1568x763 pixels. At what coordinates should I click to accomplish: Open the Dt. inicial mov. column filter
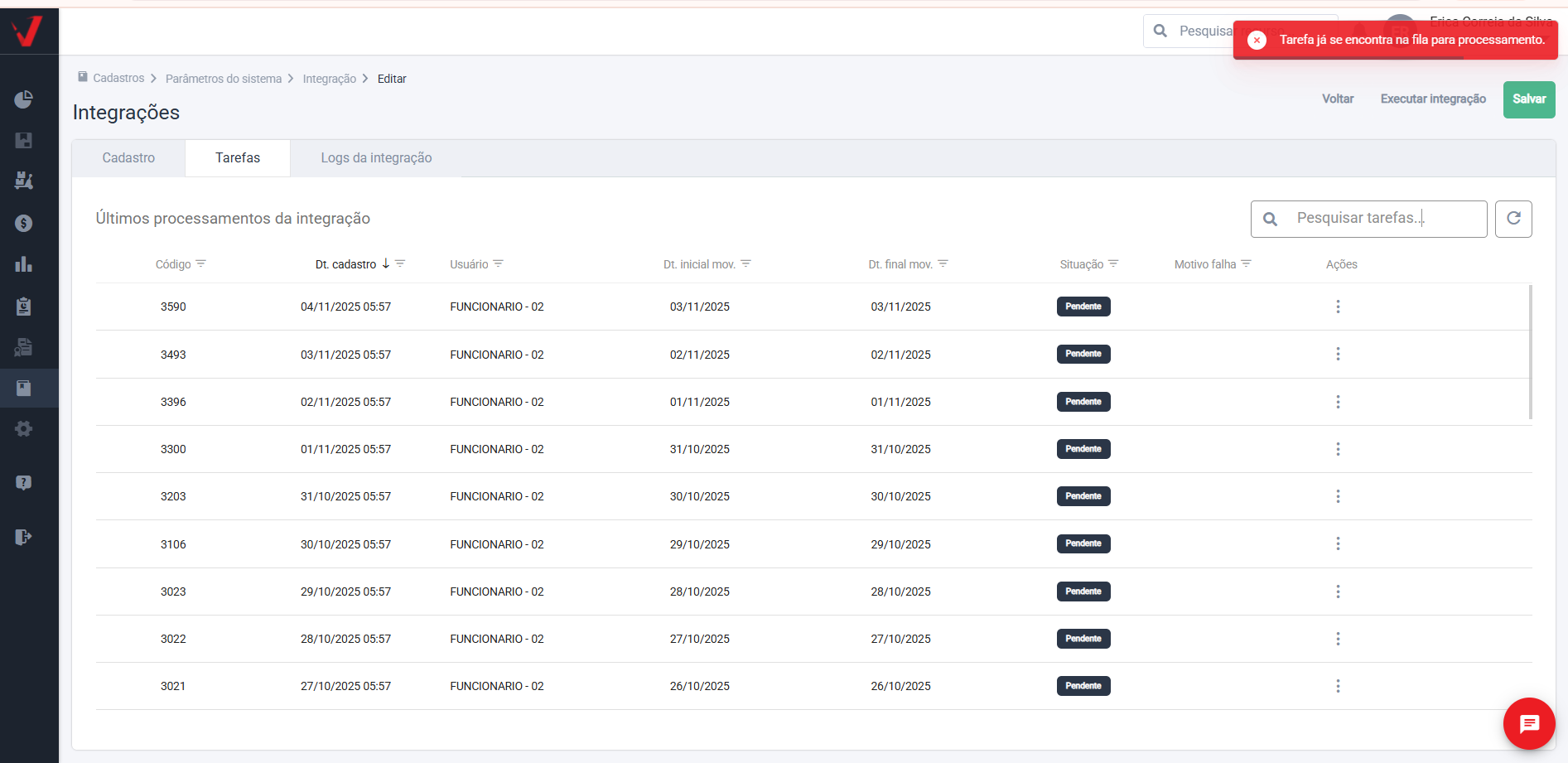pyautogui.click(x=745, y=263)
